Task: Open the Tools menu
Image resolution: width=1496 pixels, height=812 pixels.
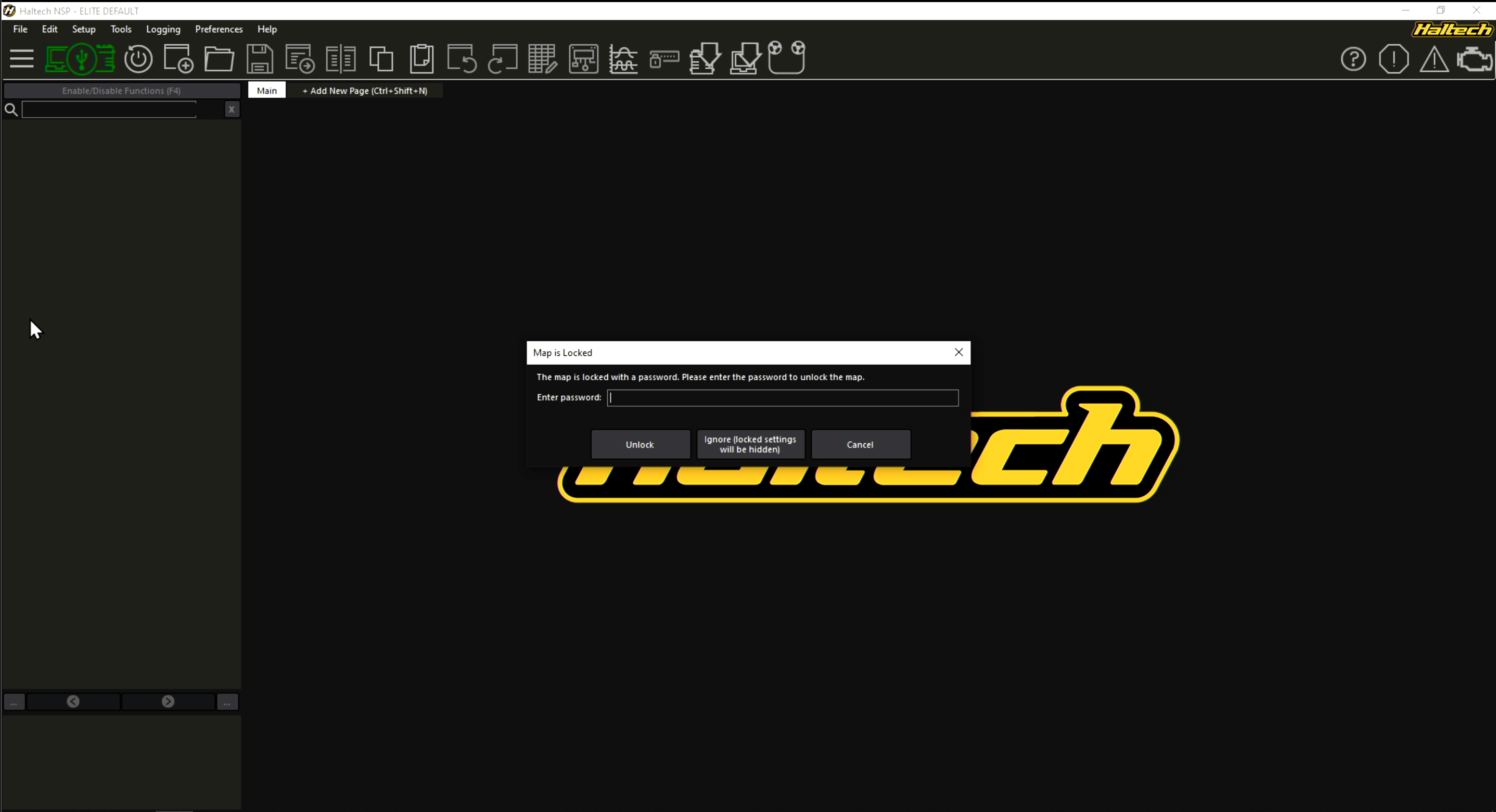Action: click(121, 29)
